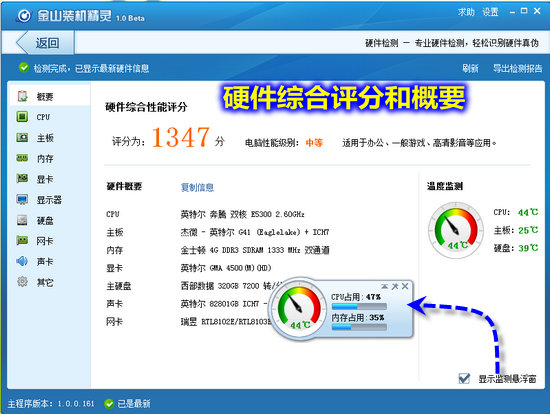Click the 复制信息 copy info link
550x414 pixels.
coord(197,187)
